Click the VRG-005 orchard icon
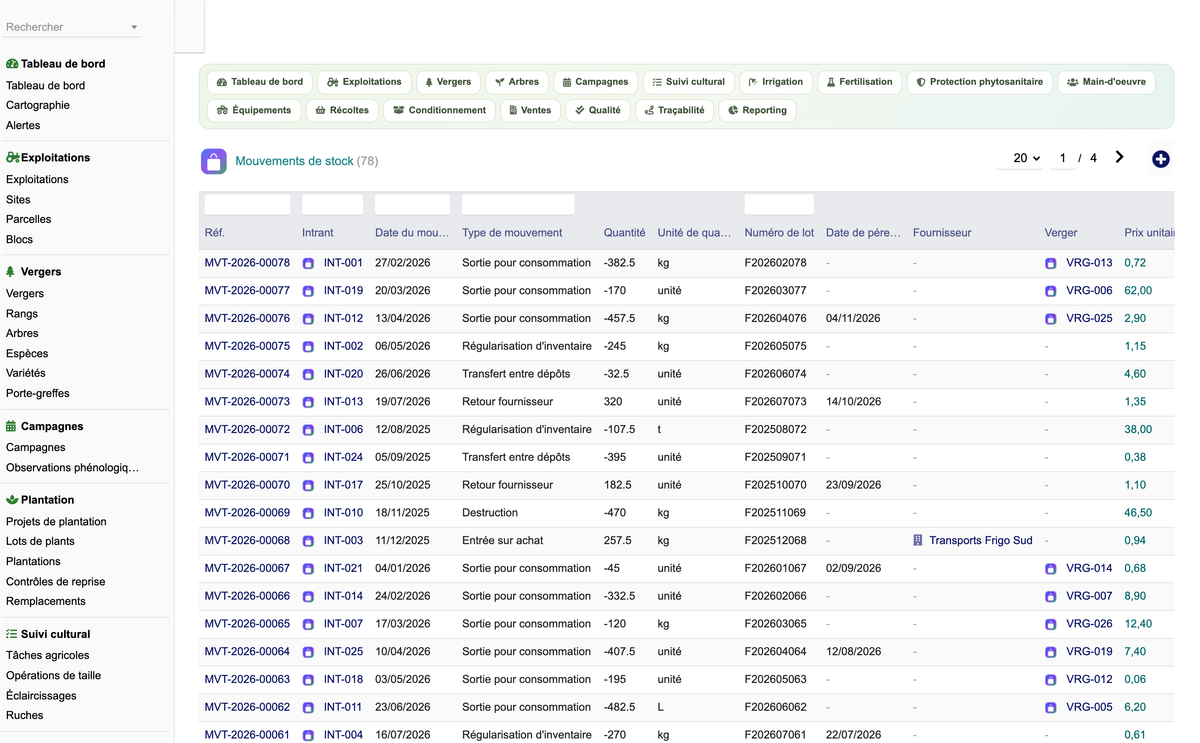1200x743 pixels. point(1050,707)
